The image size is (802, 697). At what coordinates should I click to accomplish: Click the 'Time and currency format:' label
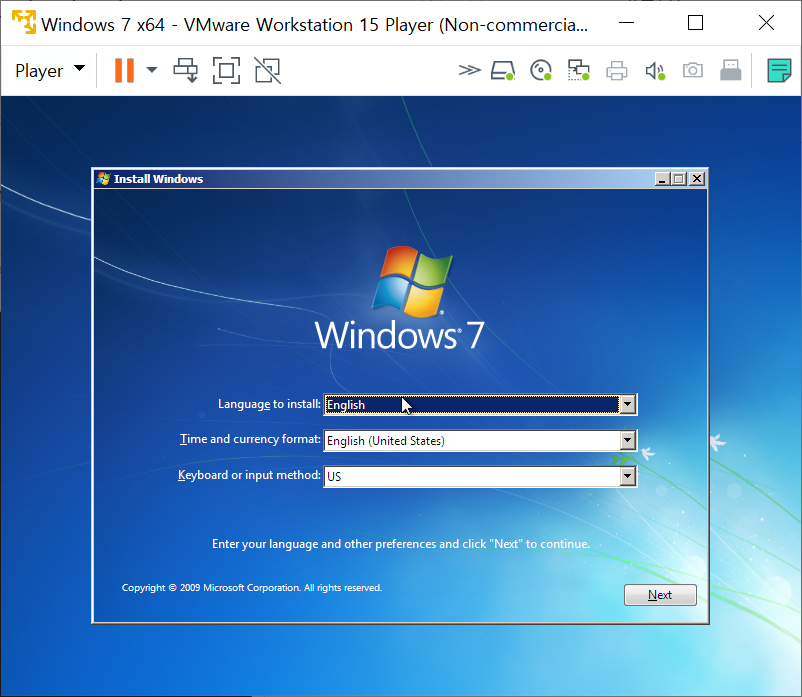[x=250, y=439]
